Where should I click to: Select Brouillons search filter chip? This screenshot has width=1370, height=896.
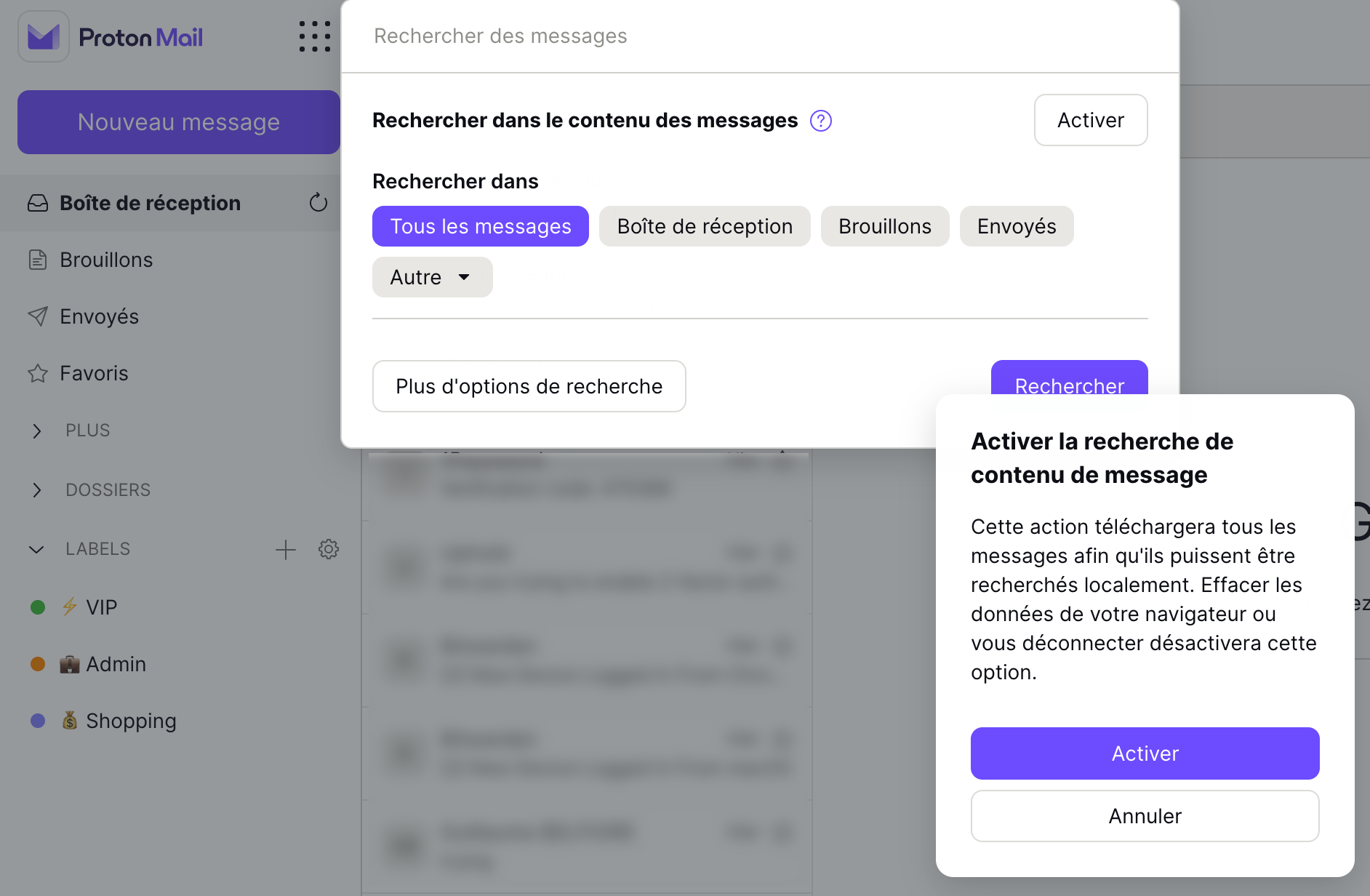click(x=885, y=226)
